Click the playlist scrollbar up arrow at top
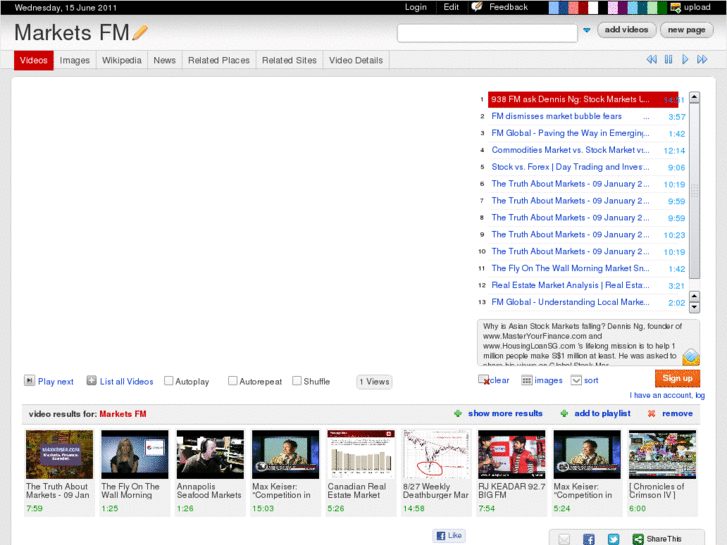Screen dimensions: 727x545 click(x=694, y=97)
